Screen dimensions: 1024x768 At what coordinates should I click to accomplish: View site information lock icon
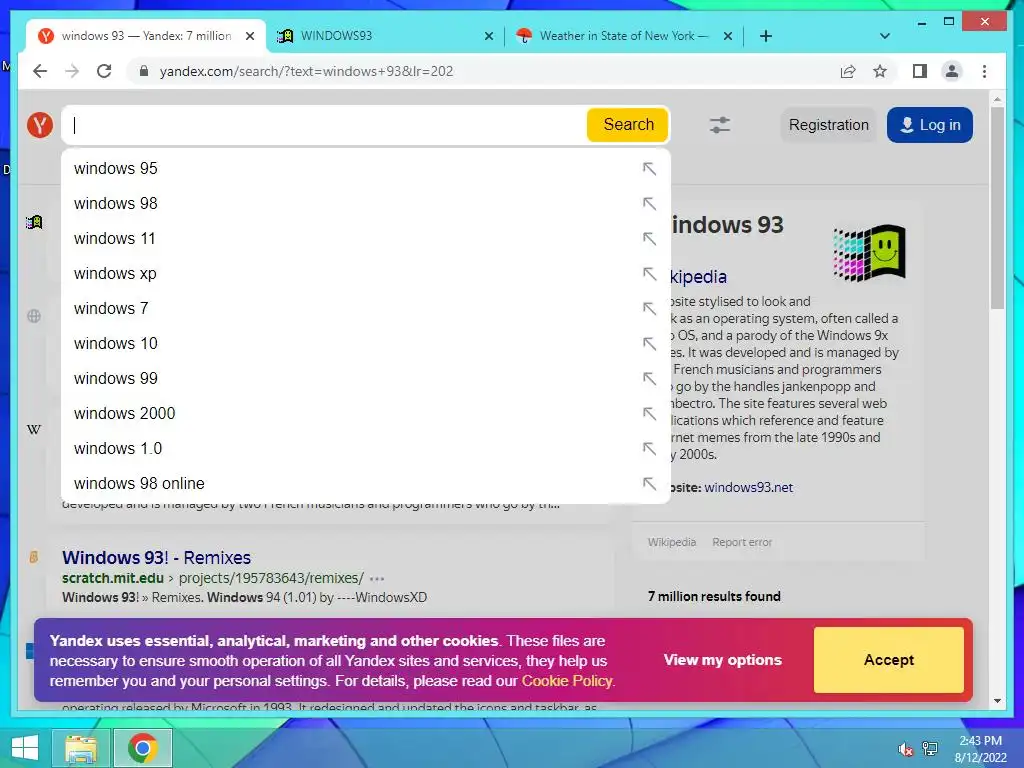tap(144, 71)
